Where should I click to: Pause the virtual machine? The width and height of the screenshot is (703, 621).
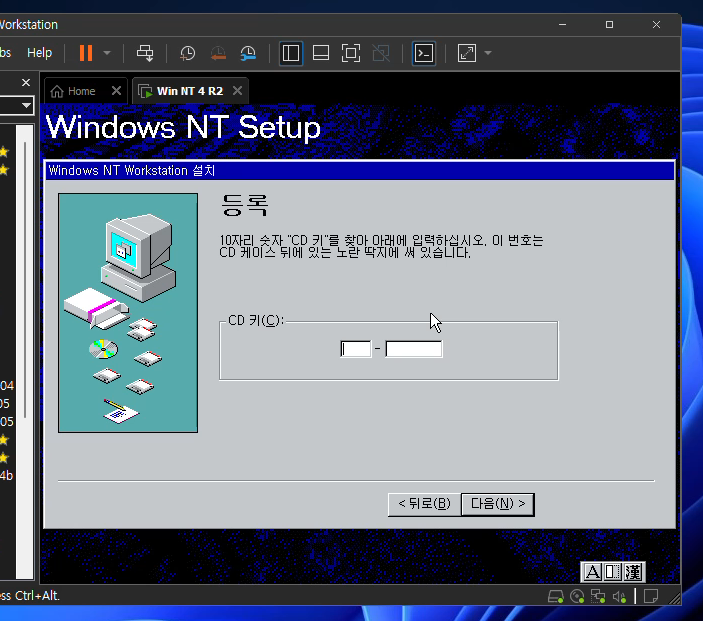pos(86,53)
